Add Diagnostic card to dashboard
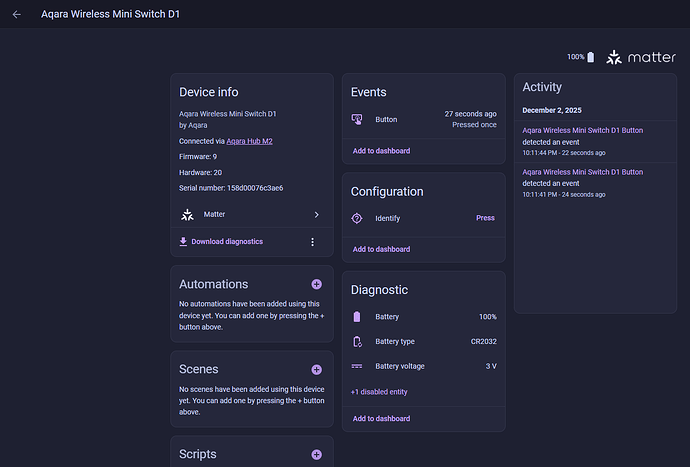This screenshot has width=690, height=467. pos(381,418)
